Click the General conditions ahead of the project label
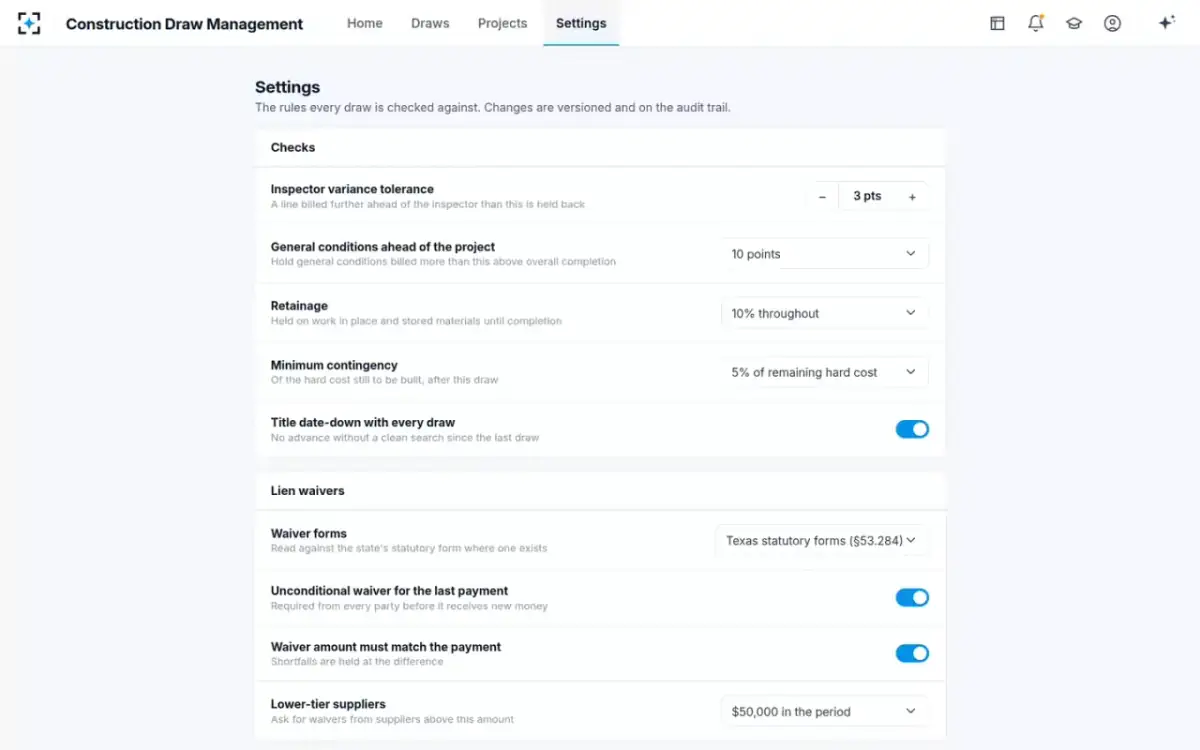The image size is (1200, 750). pyautogui.click(x=383, y=247)
